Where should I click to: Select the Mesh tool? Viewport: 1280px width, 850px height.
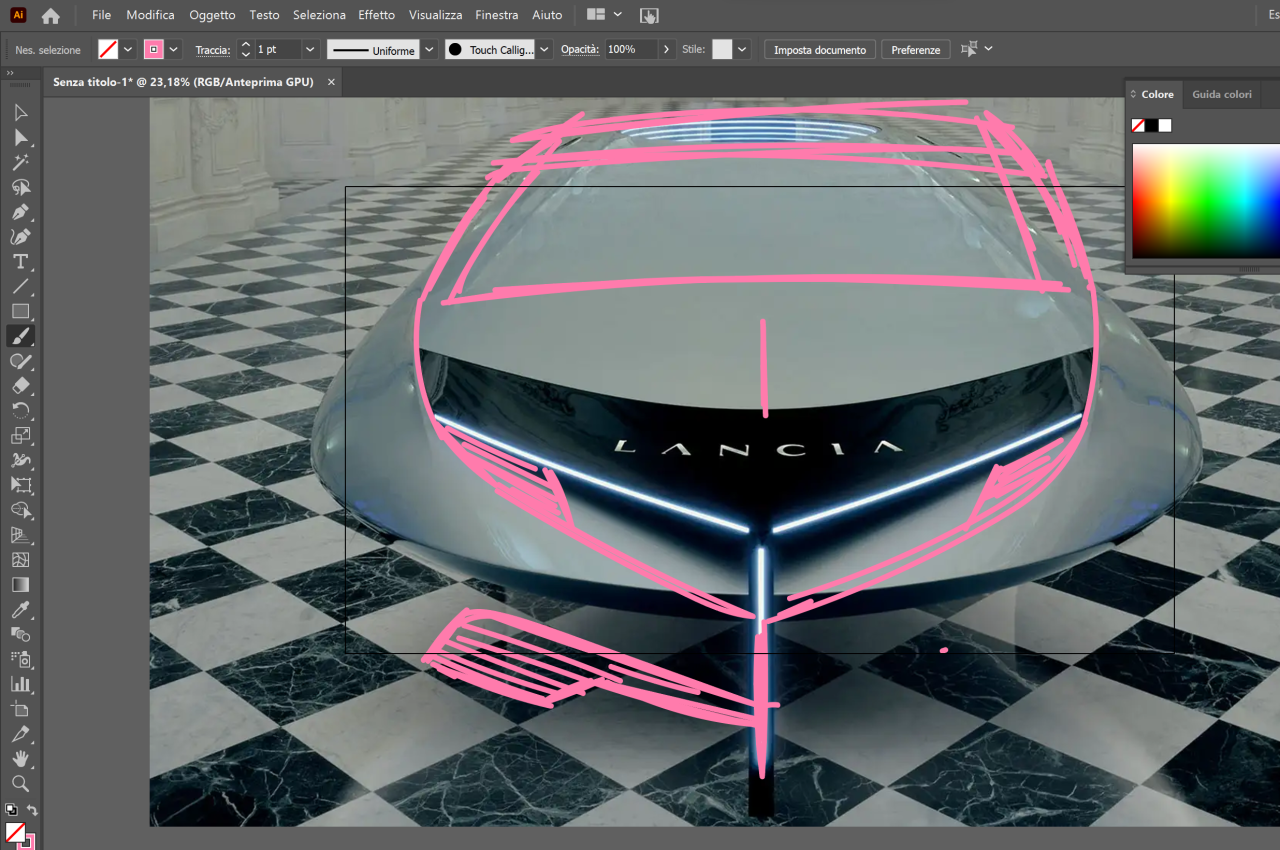(x=20, y=560)
